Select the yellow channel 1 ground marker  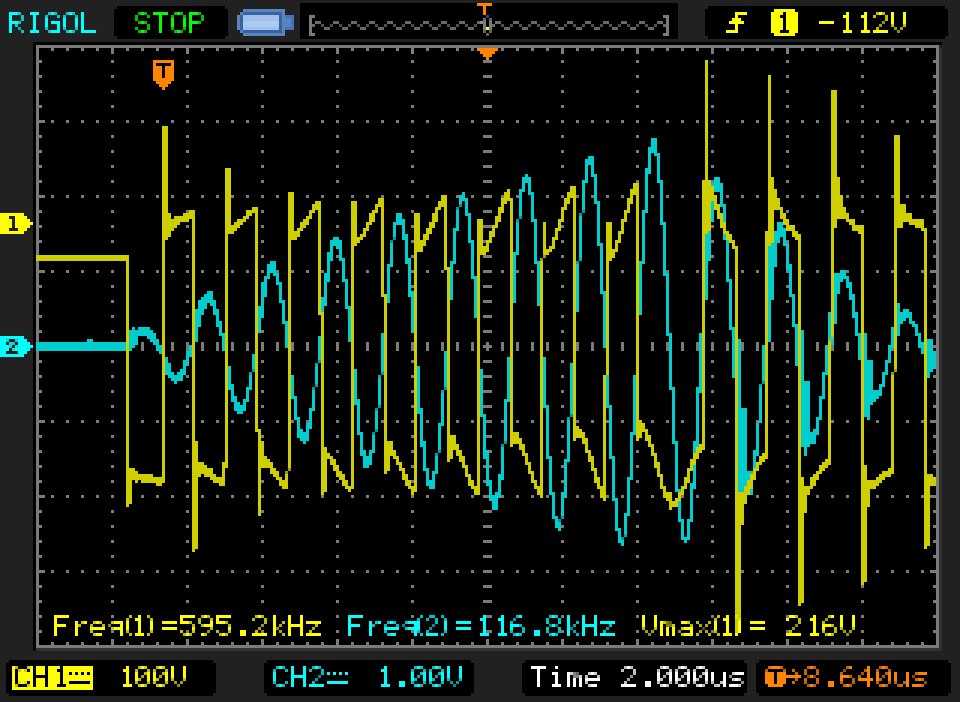(x=16, y=224)
